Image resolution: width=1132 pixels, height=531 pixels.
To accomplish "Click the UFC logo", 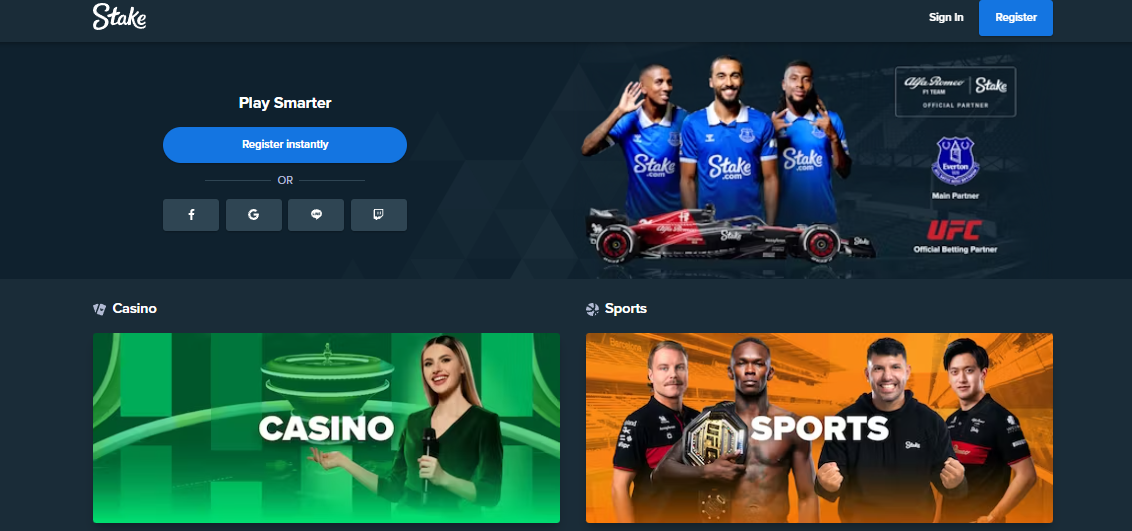I will [954, 230].
